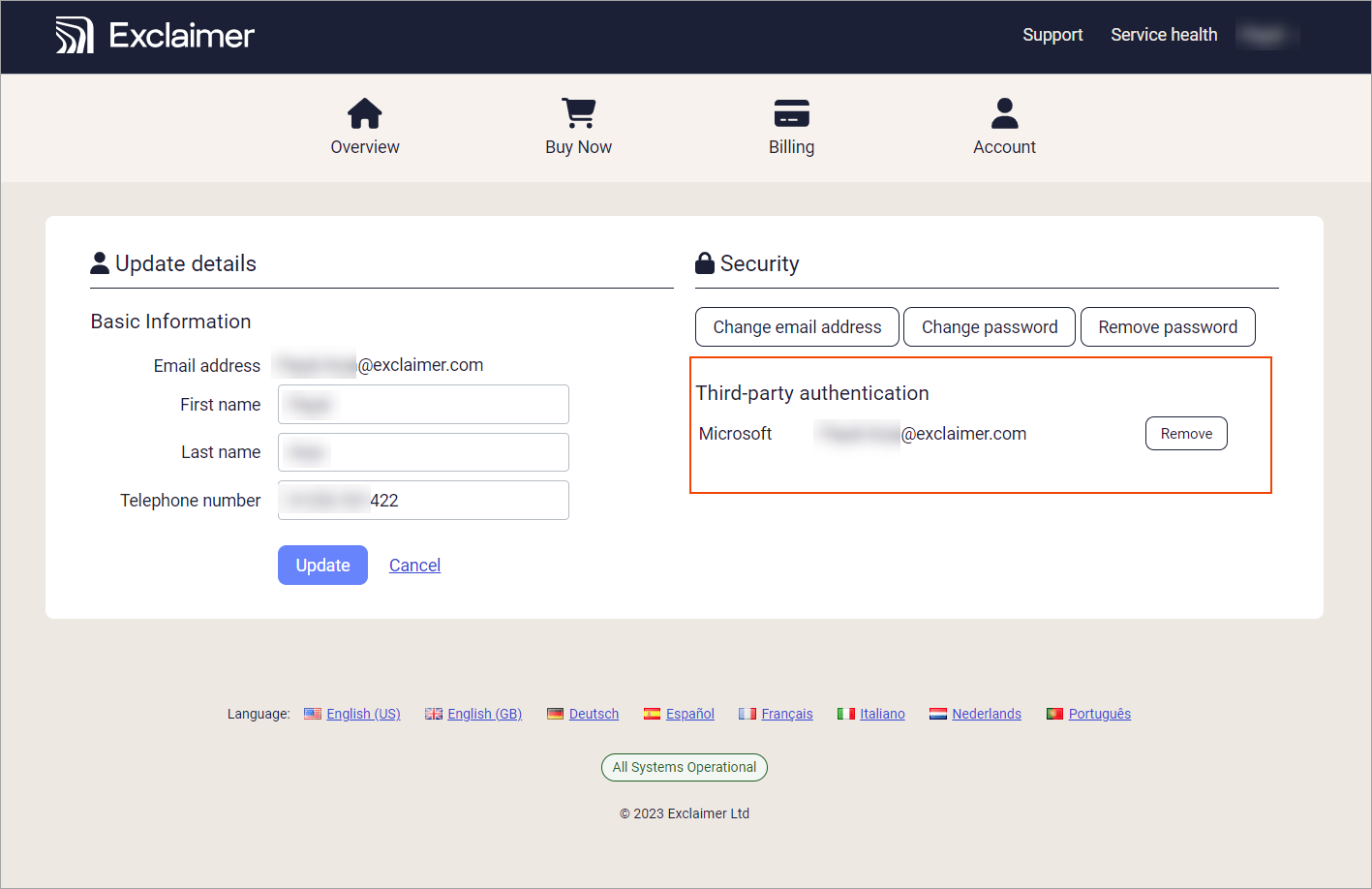Expand the blurred user account menu
This screenshot has width=1372, height=889.
point(1265,36)
